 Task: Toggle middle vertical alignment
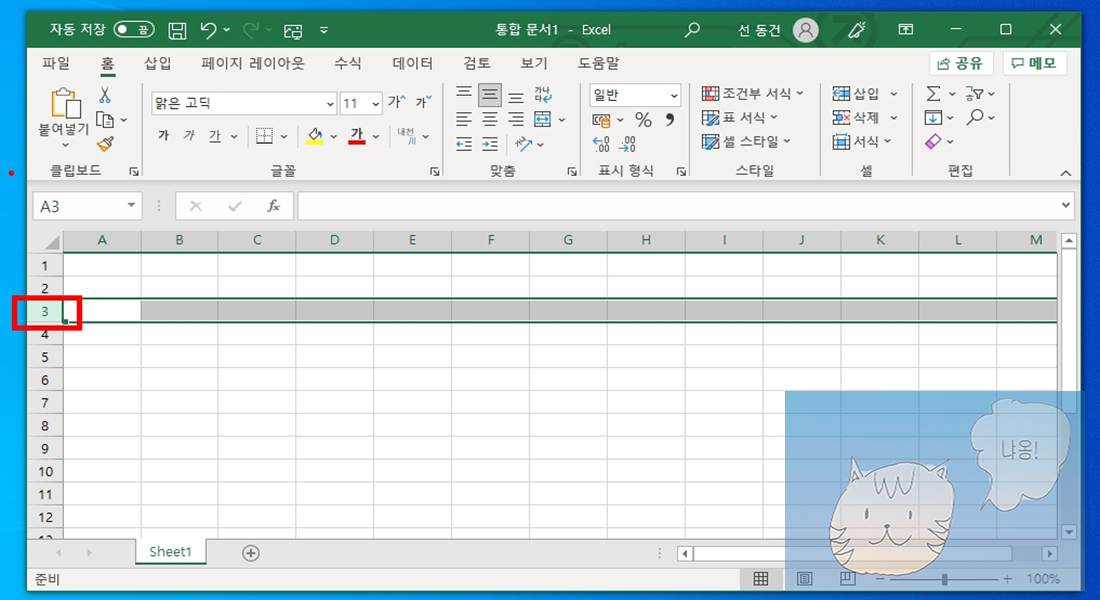tap(490, 94)
